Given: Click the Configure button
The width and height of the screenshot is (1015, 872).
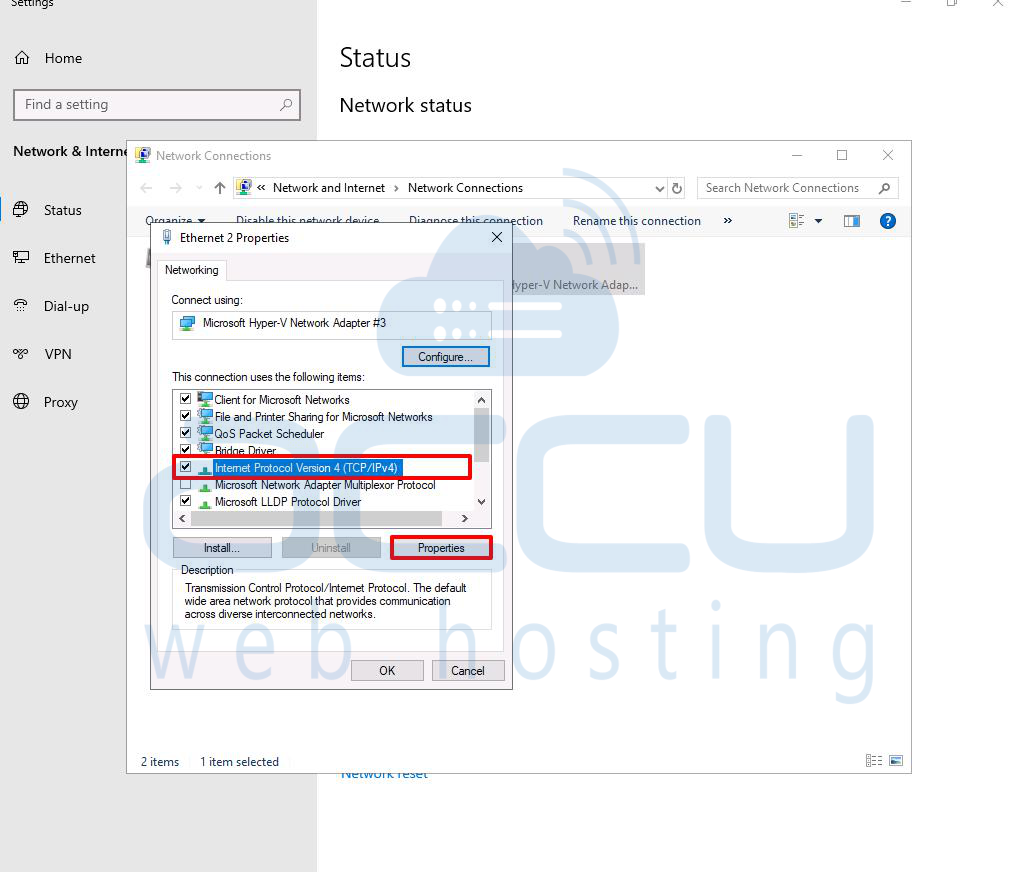Looking at the screenshot, I should [x=445, y=357].
